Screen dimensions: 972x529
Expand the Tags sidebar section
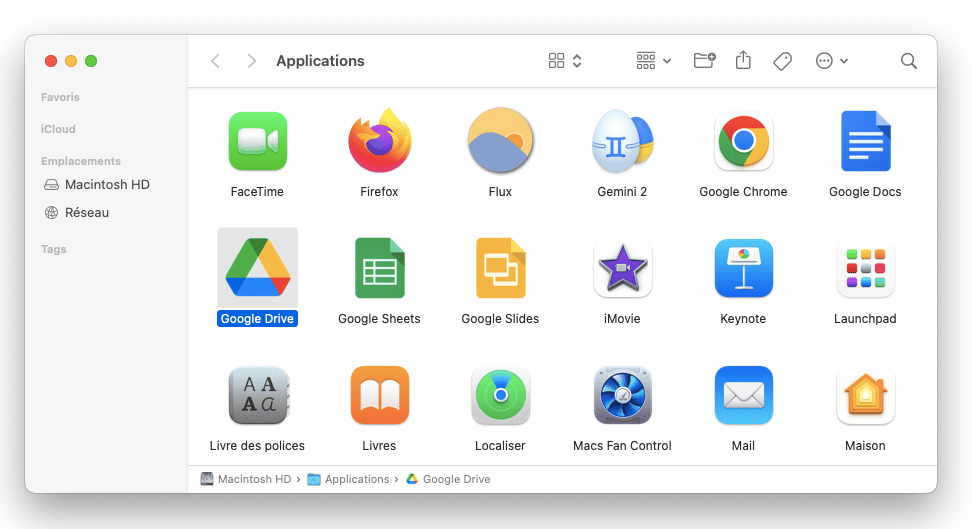[53, 249]
